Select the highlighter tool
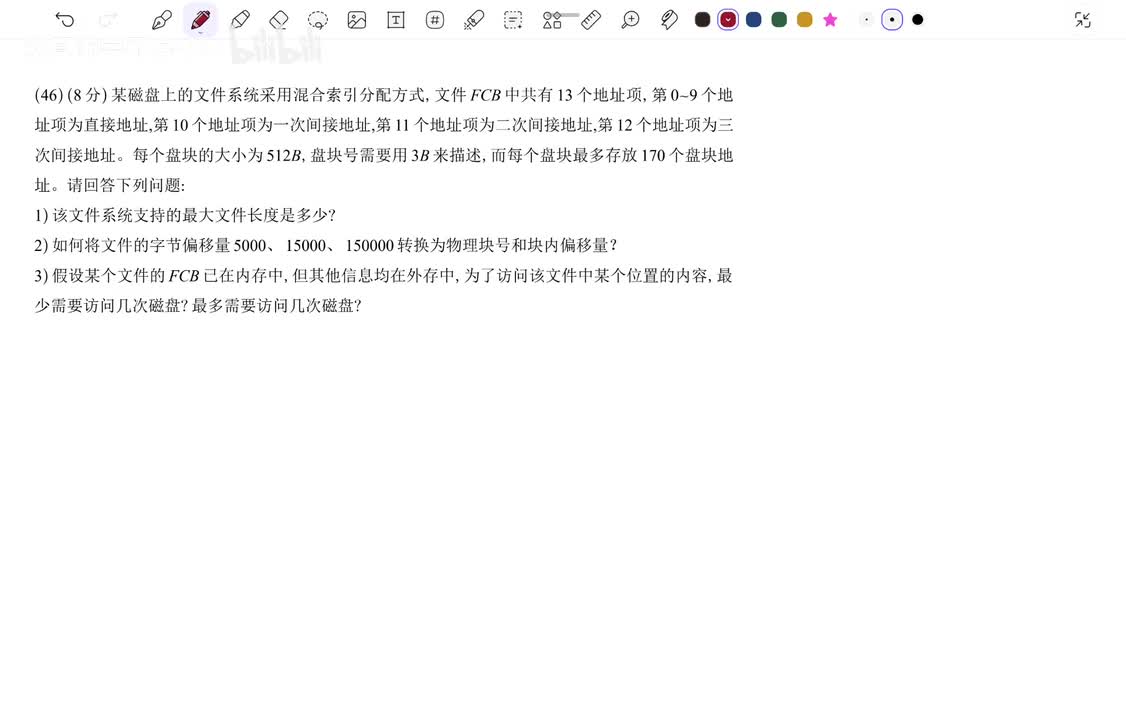1126x720 pixels. [x=240, y=20]
